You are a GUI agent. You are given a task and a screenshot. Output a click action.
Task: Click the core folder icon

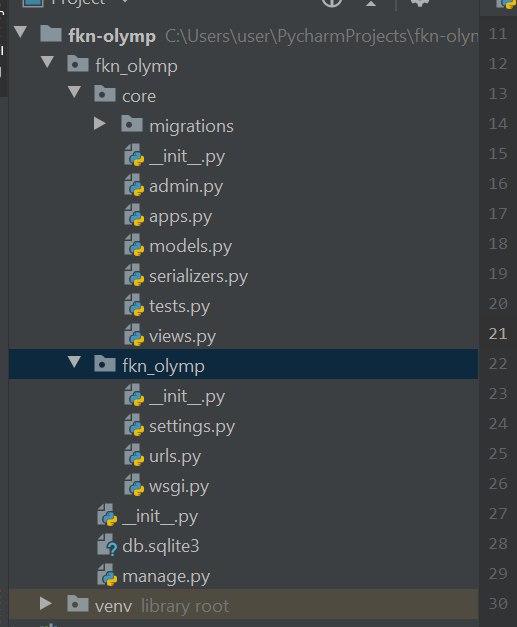(105, 94)
